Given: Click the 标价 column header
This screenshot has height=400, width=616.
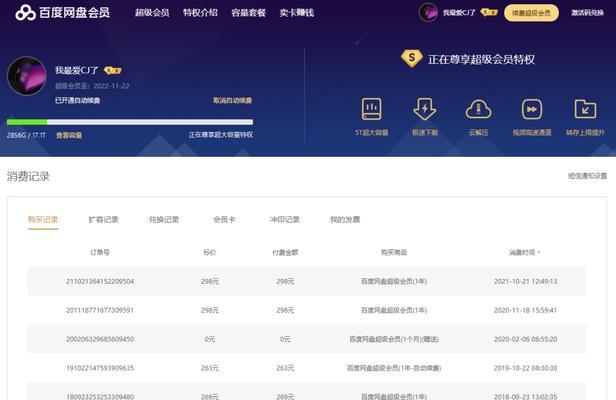Looking at the screenshot, I should click(x=209, y=252).
